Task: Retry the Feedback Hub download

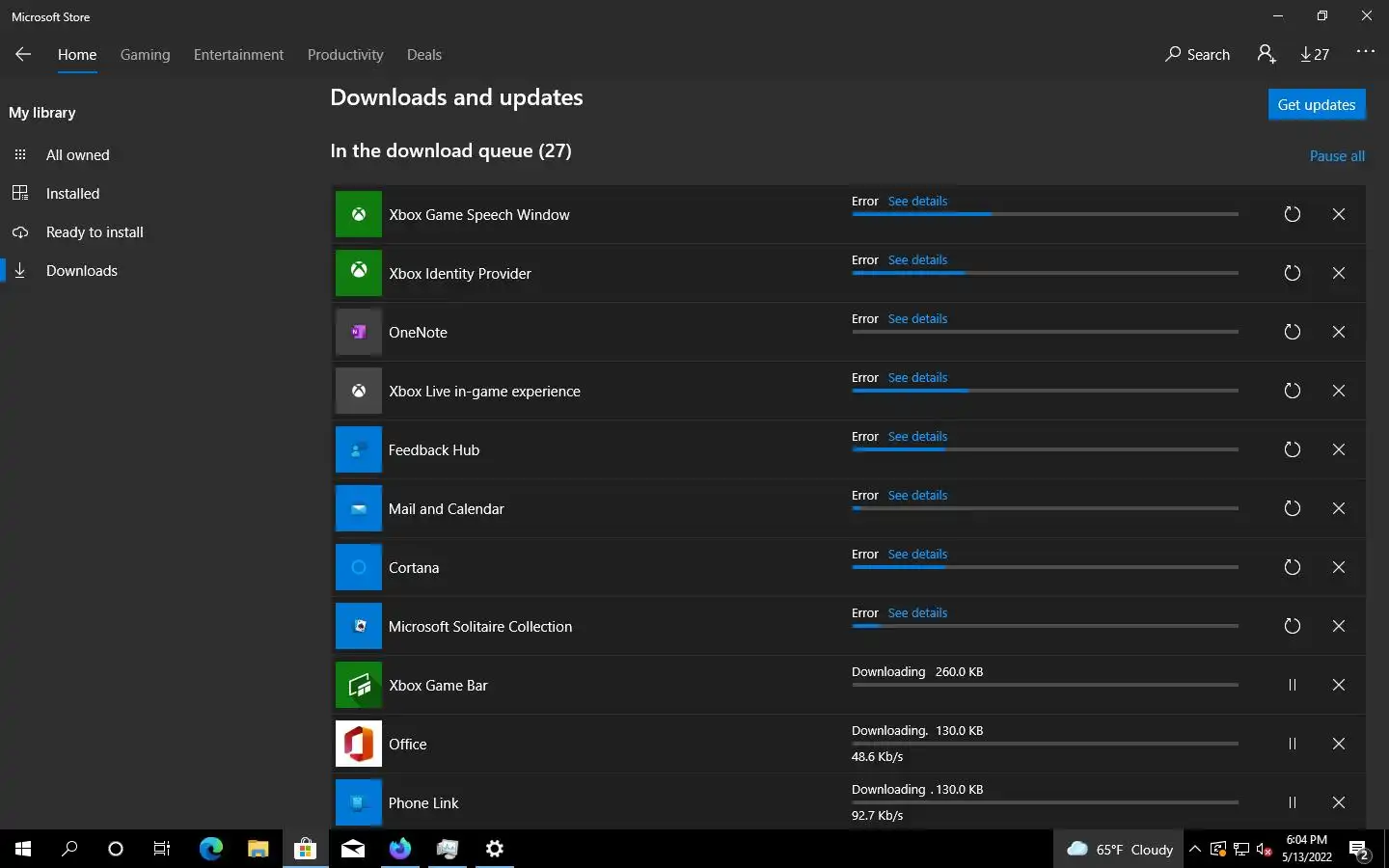Action: pos(1293,449)
